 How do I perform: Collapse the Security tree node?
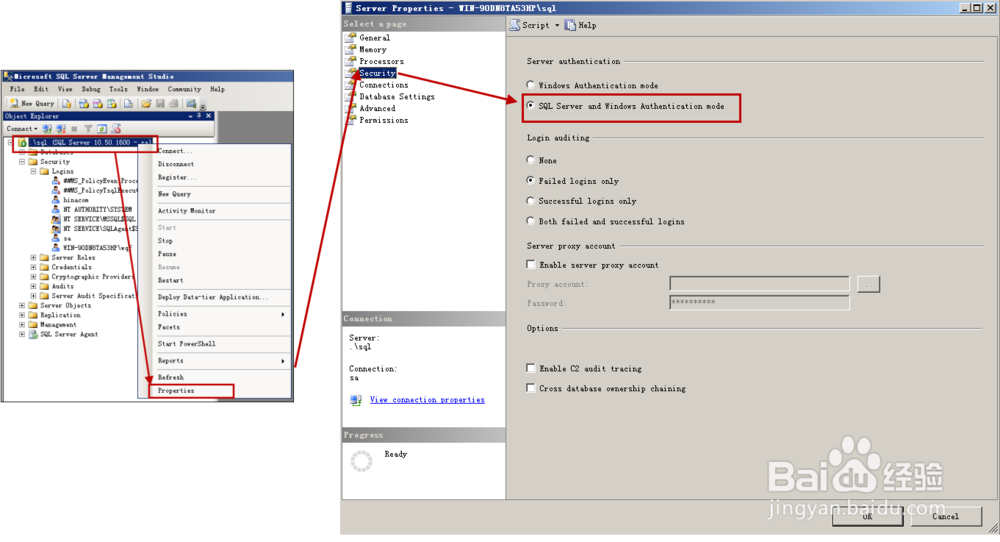pyautogui.click(x=22, y=162)
